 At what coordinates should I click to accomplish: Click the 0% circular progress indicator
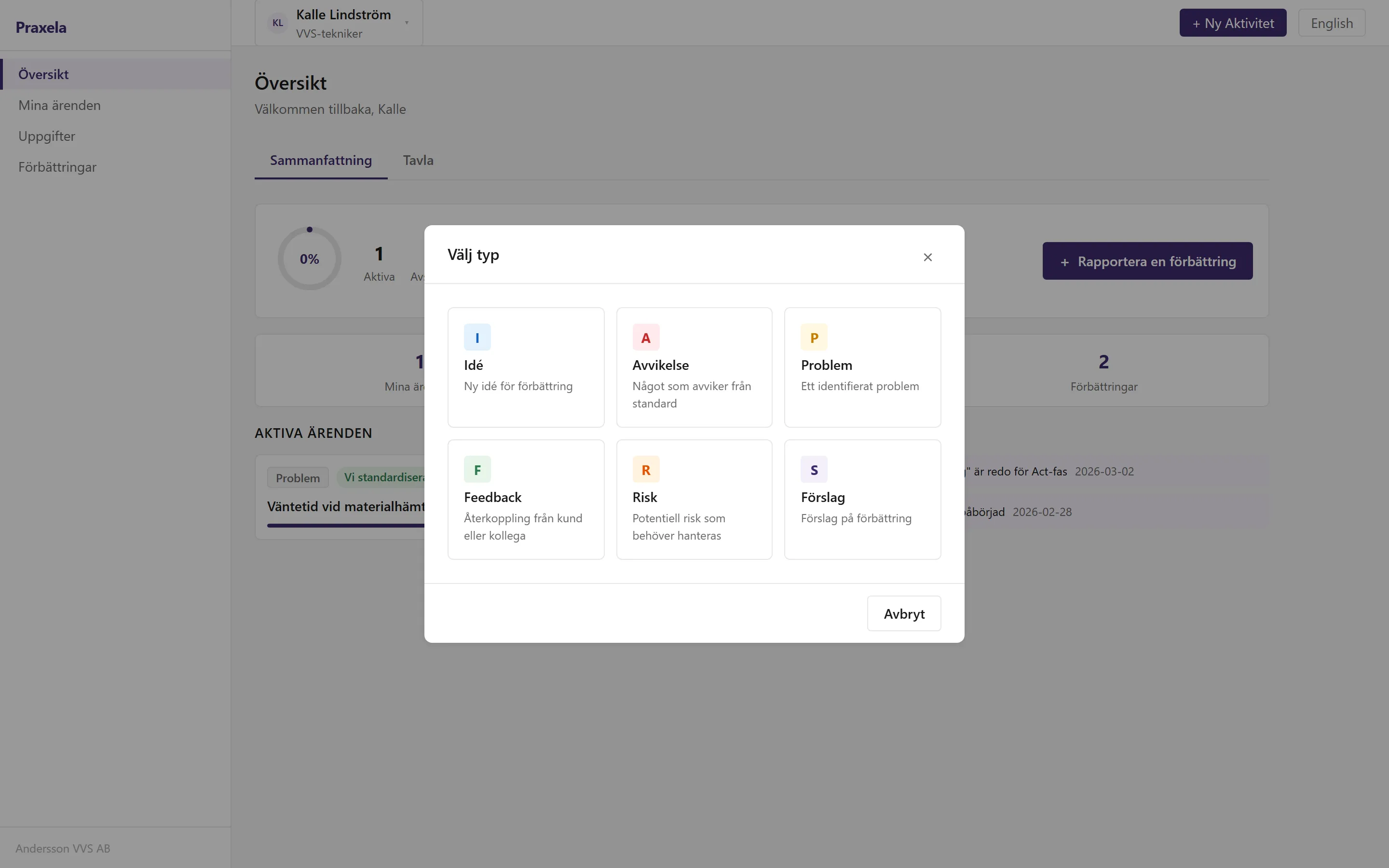(x=309, y=259)
